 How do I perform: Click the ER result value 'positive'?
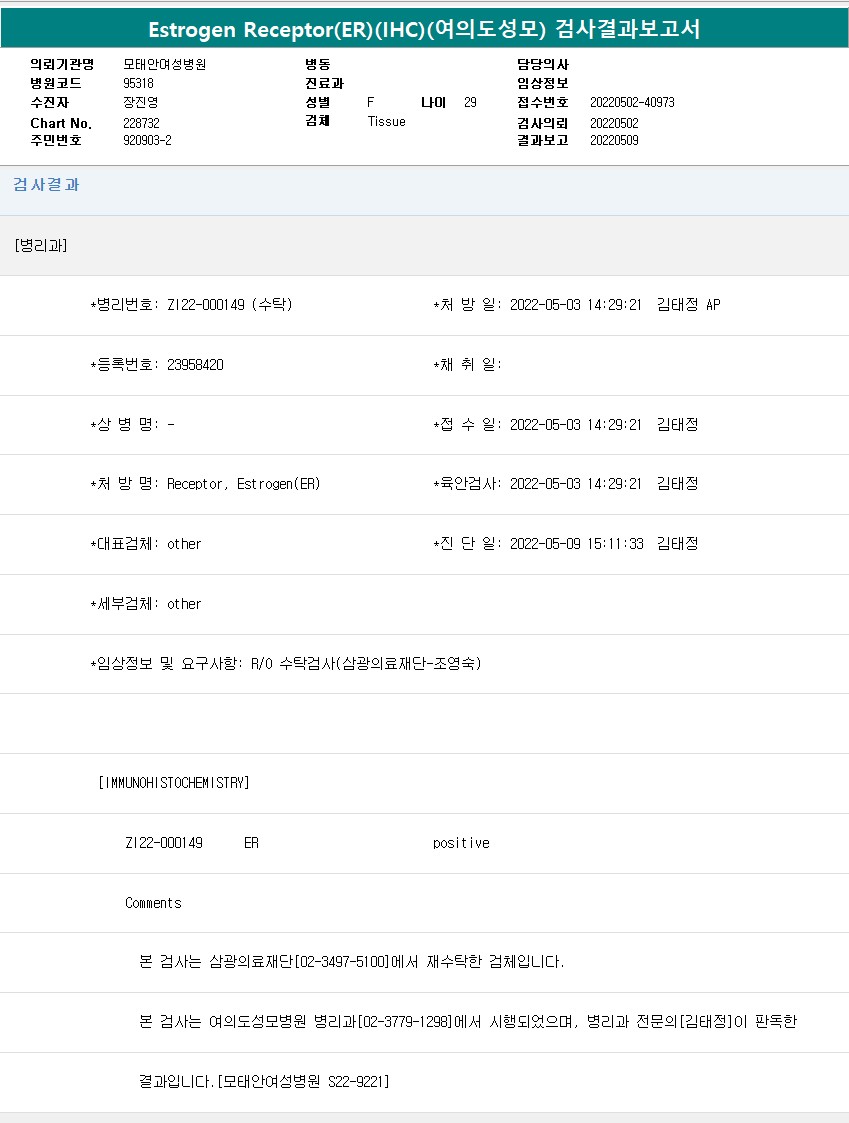[461, 843]
